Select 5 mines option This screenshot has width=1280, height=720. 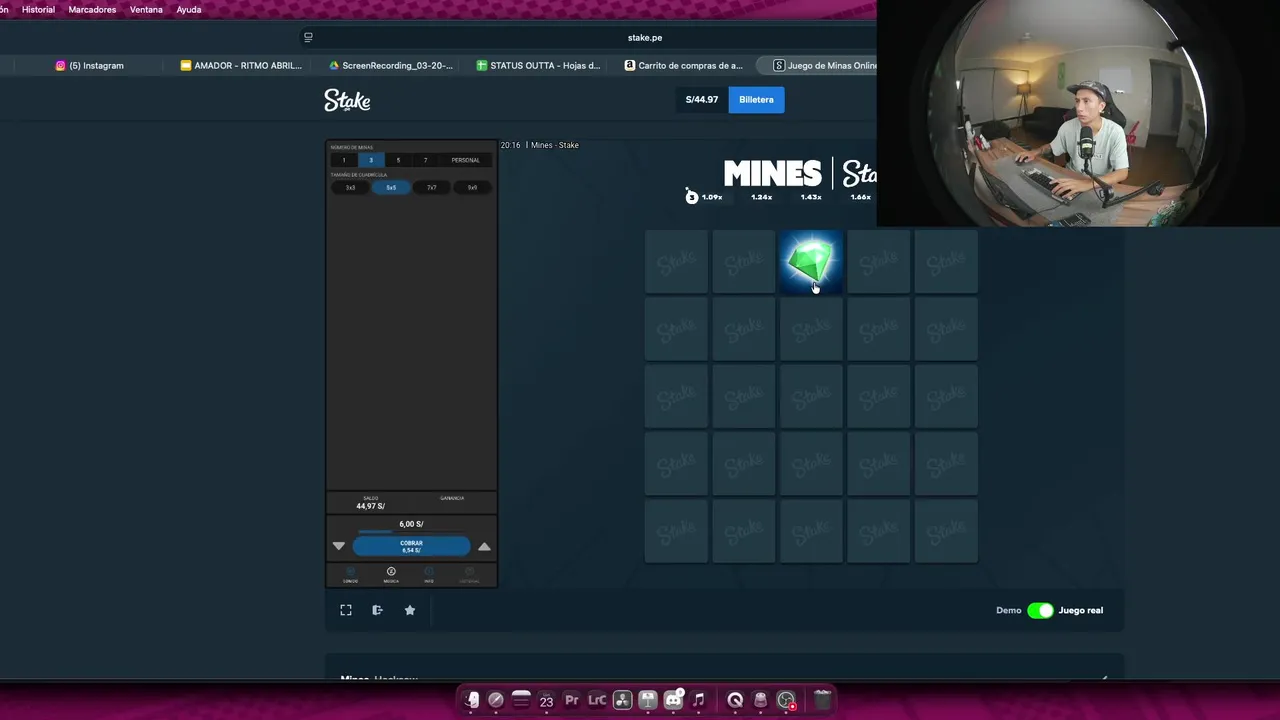pos(398,160)
